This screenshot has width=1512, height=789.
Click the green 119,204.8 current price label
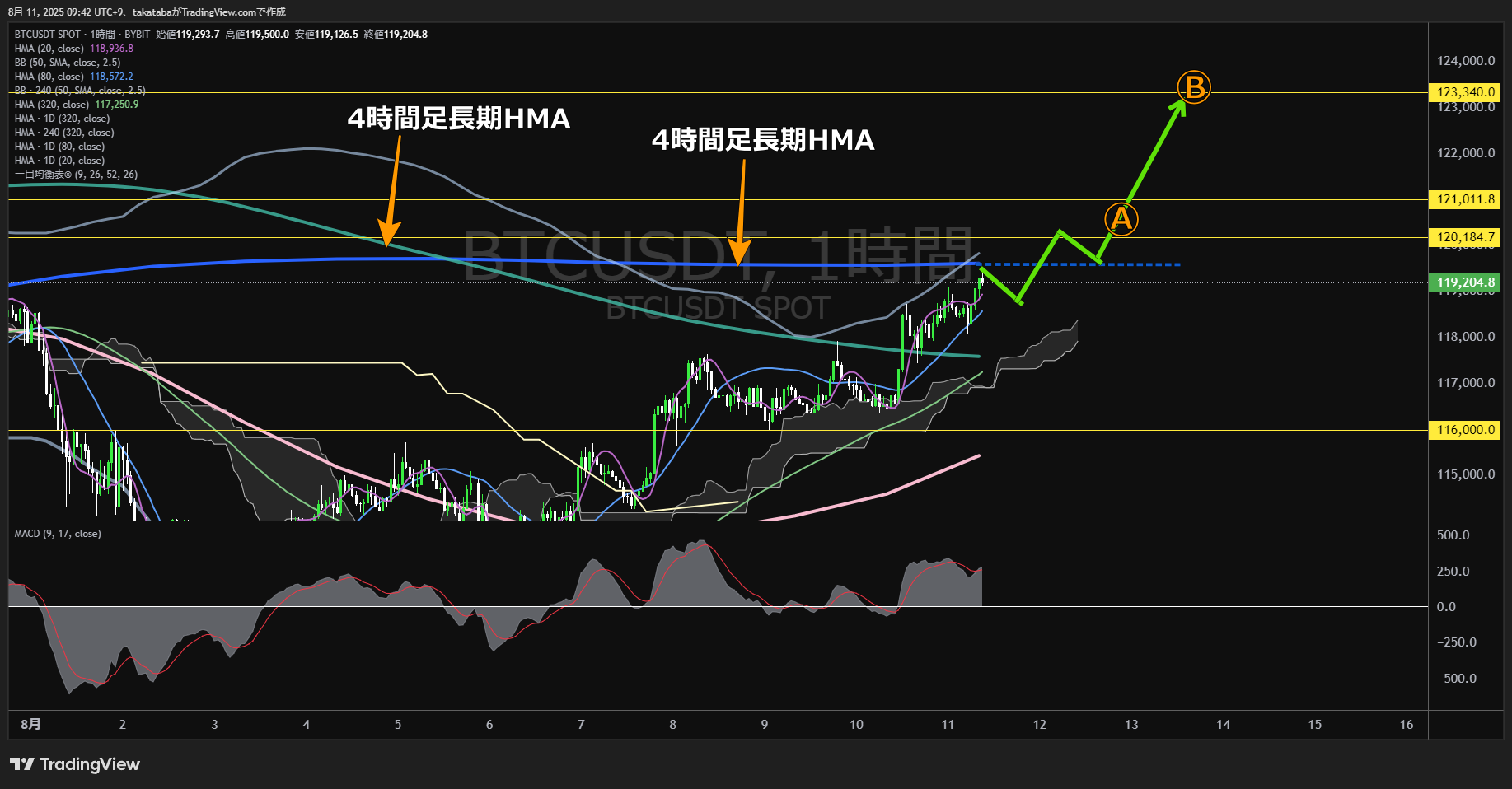1465,282
